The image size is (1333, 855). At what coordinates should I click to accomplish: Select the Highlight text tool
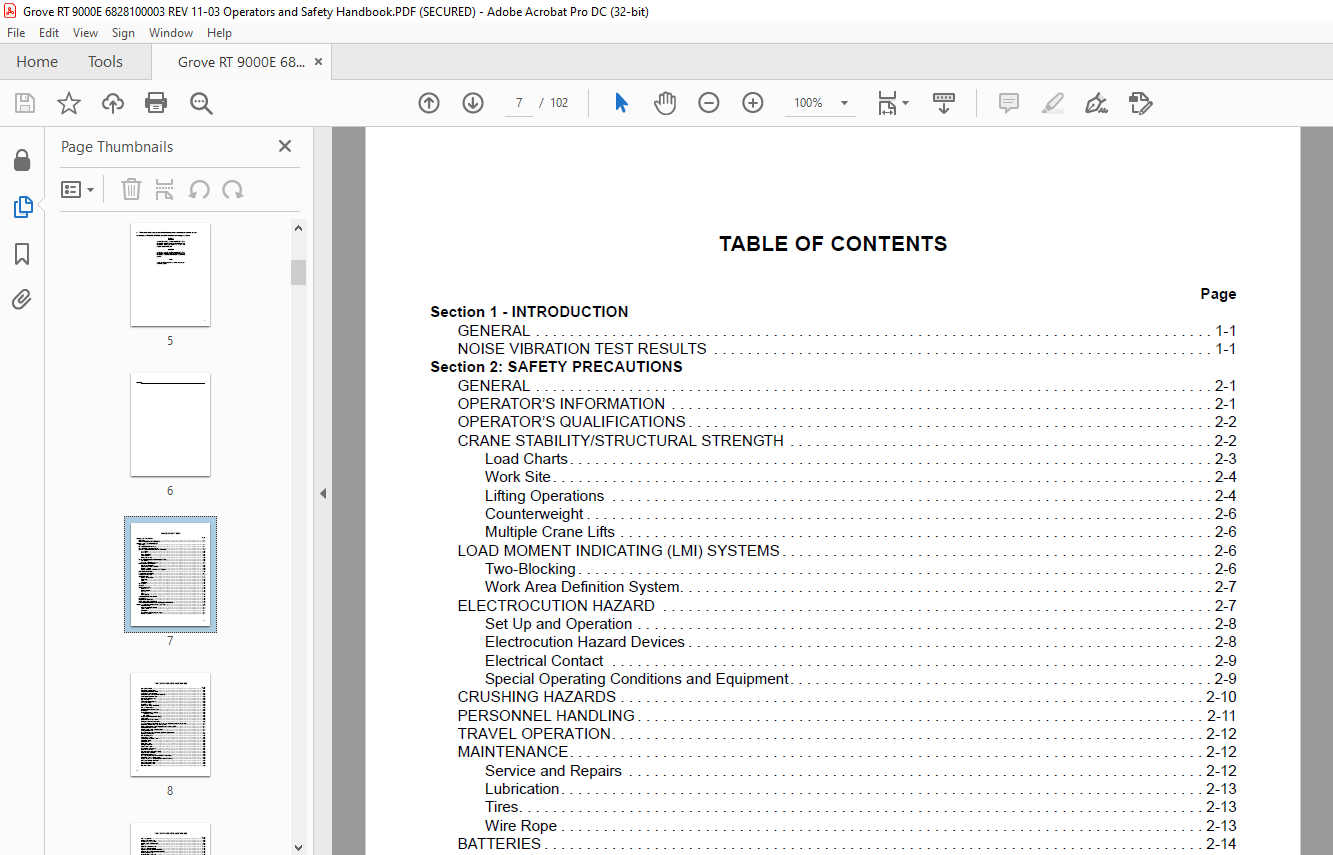(x=1052, y=103)
